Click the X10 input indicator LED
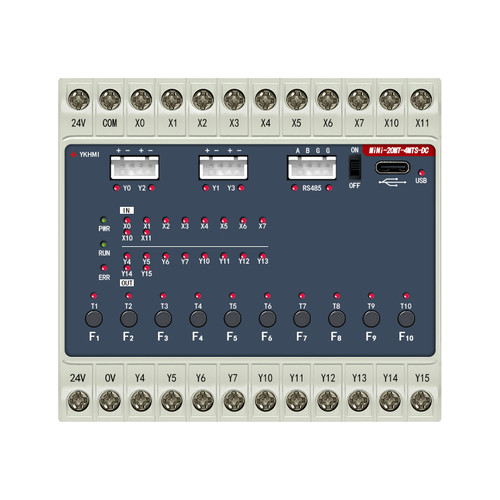Screen dimensions: 500x500 (127, 232)
